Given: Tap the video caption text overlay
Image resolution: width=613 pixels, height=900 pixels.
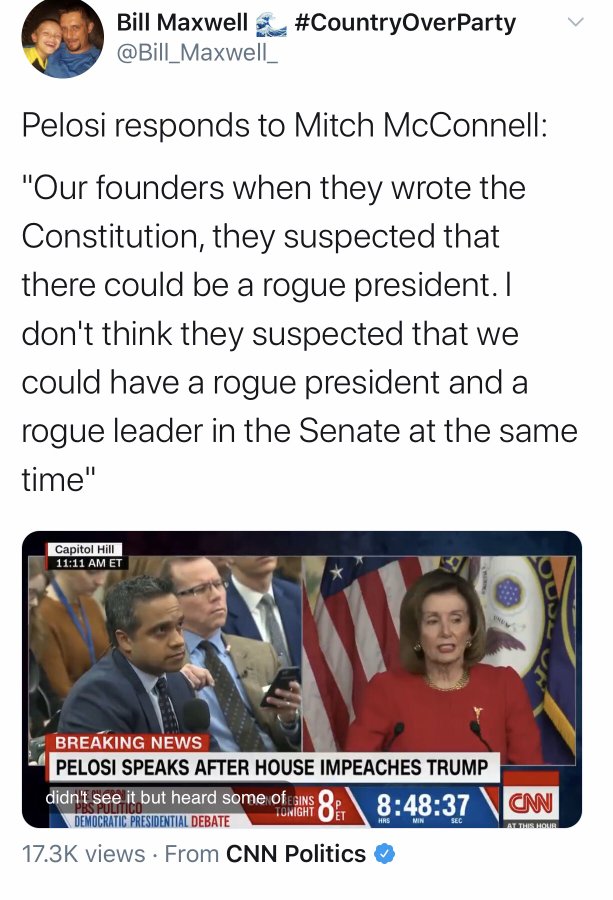Looking at the screenshot, I should tap(165, 797).
